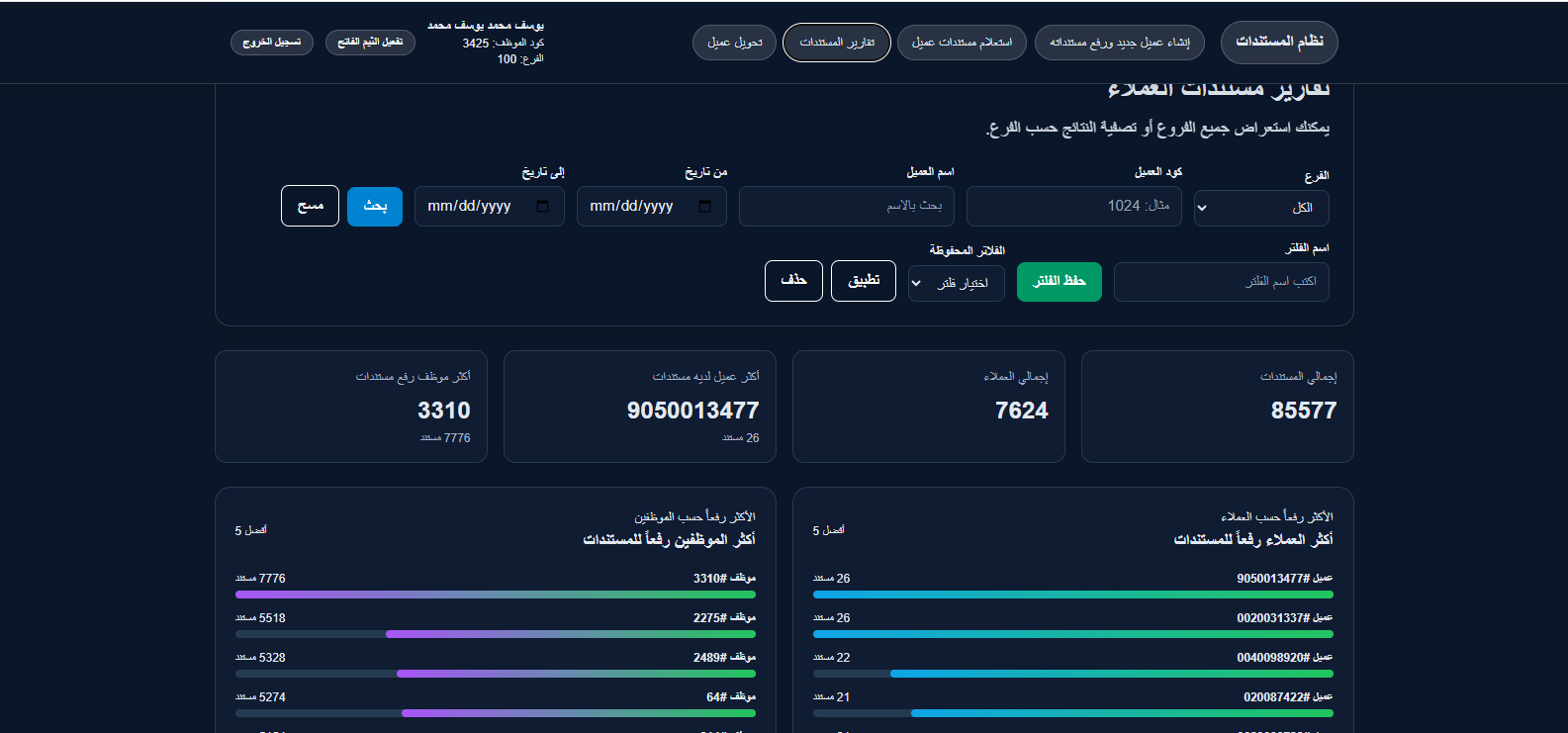Apply the saved filter with تطبيق
Viewport: 1568px width, 733px height.
864,281
